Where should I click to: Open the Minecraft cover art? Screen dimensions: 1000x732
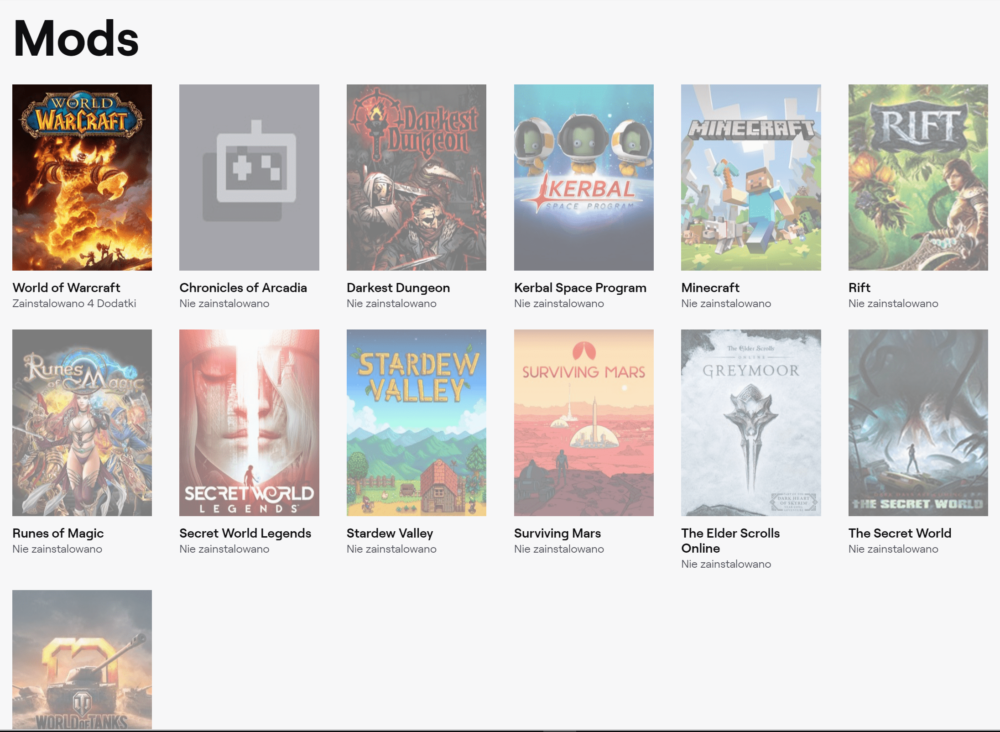click(x=751, y=177)
